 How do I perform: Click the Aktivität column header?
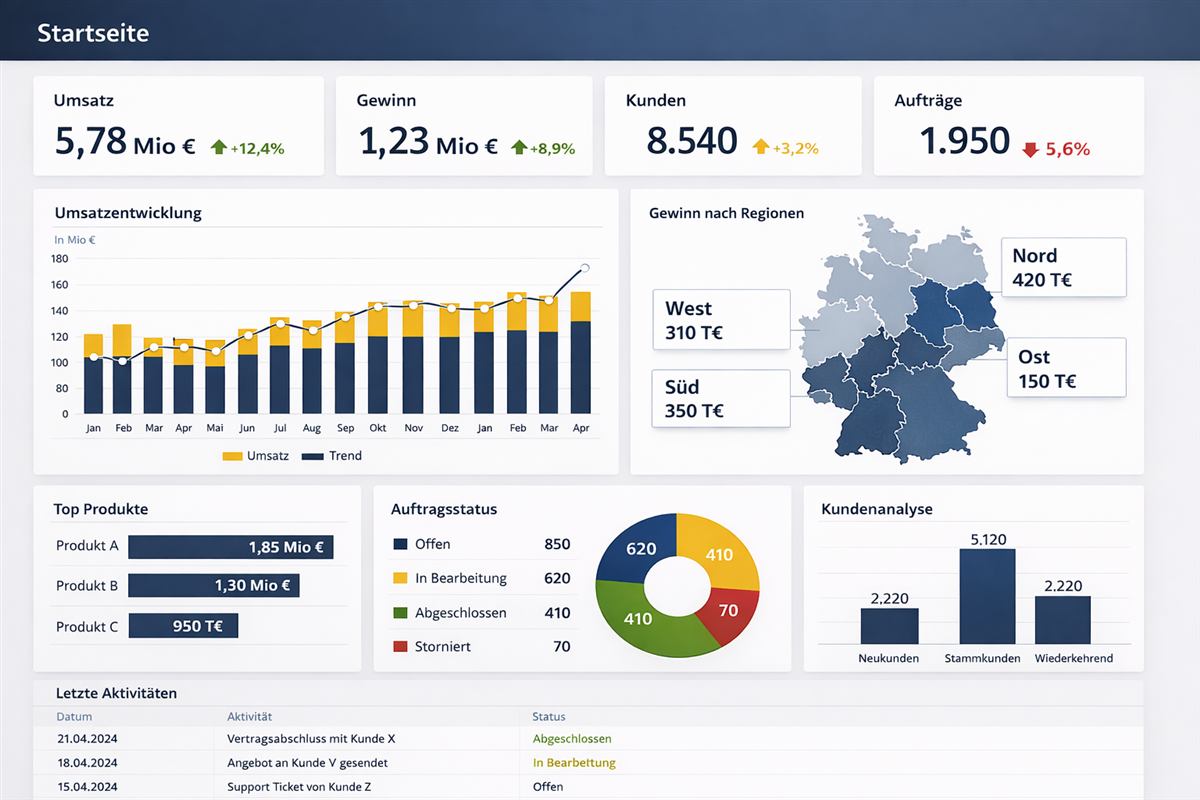[x=250, y=716]
